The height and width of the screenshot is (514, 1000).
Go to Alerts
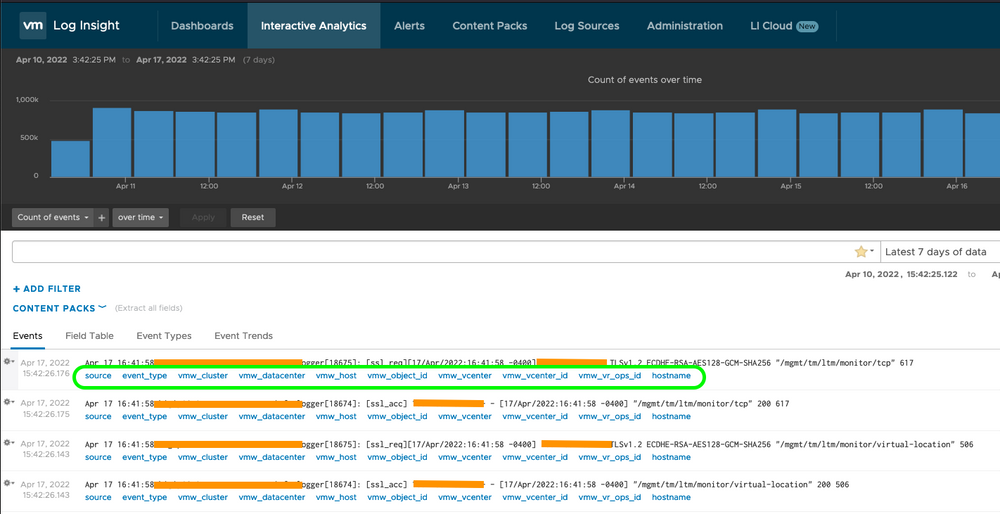tap(409, 26)
